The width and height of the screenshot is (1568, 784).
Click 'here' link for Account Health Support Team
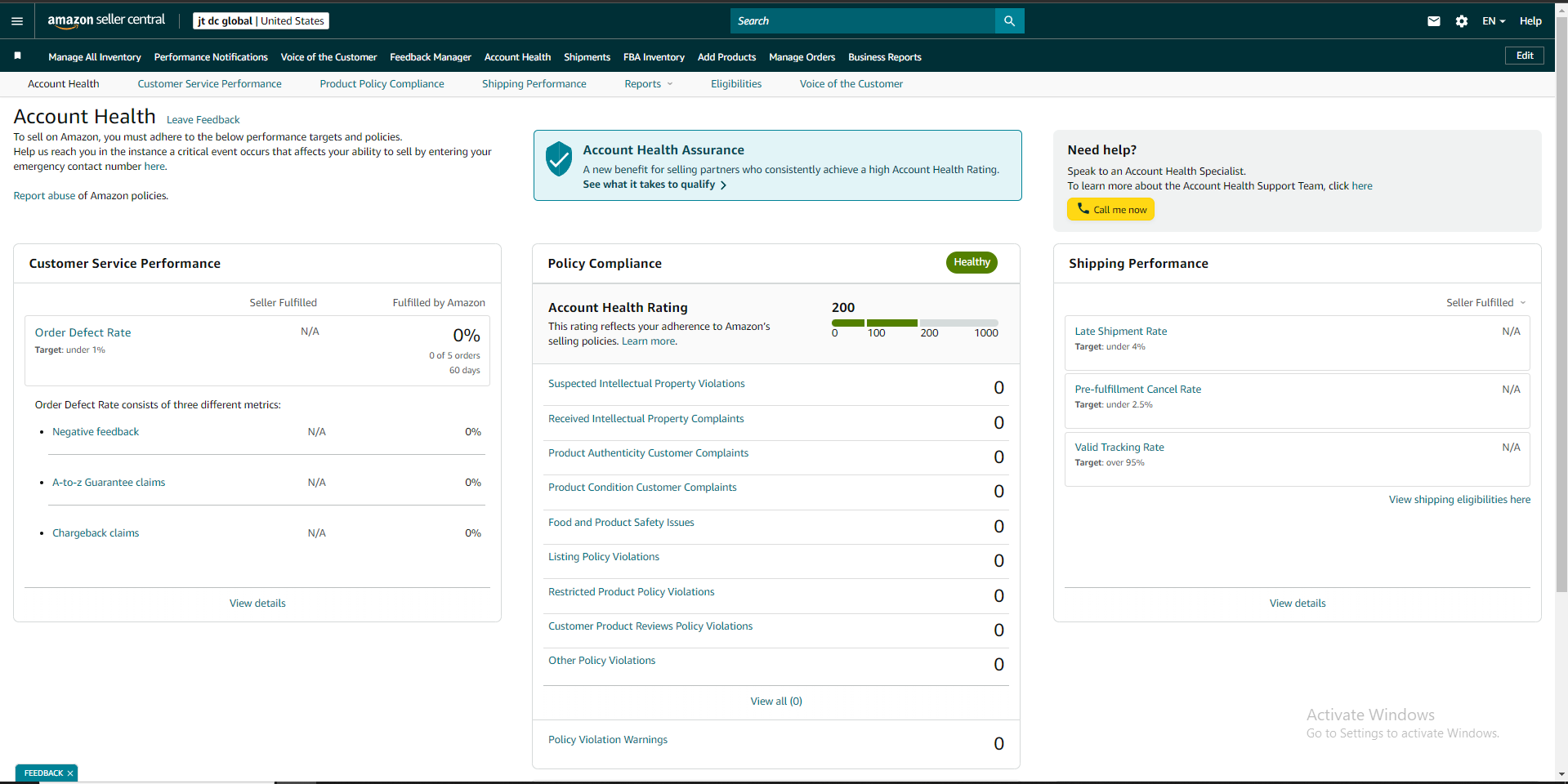pos(1362,186)
